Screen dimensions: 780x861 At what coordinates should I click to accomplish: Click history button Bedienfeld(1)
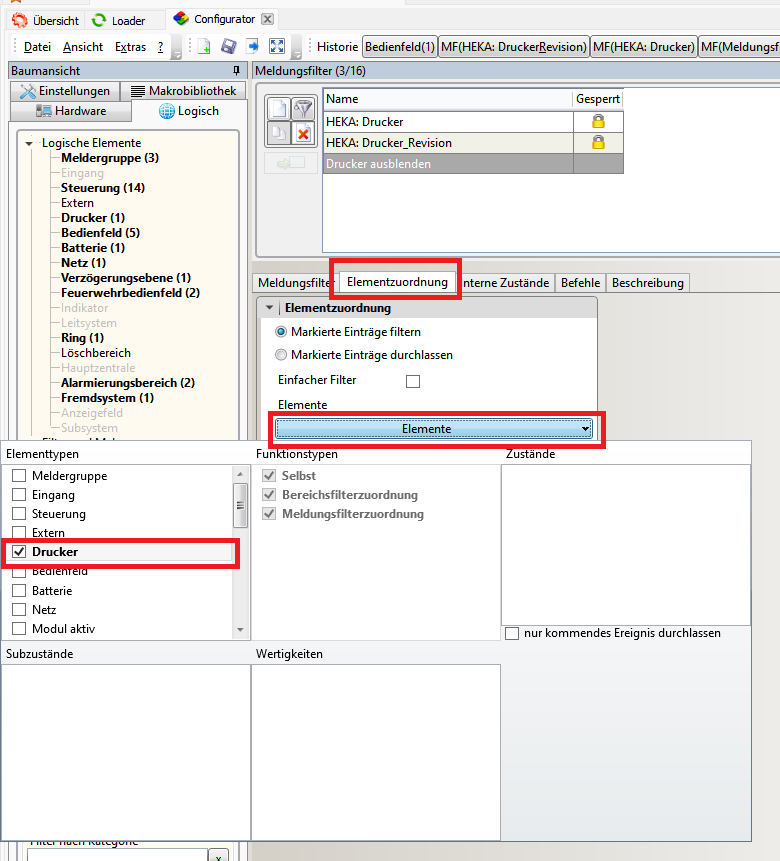click(400, 47)
